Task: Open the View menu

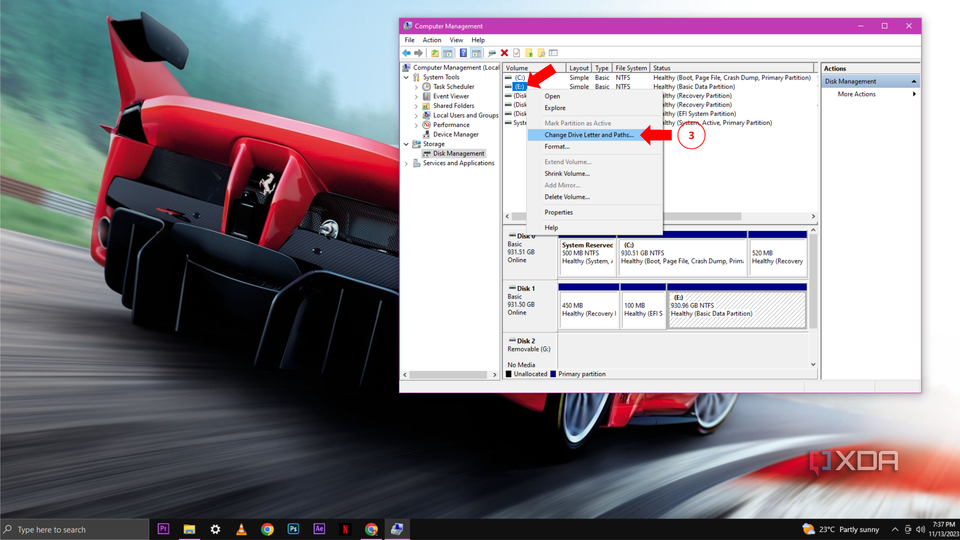Action: point(456,40)
